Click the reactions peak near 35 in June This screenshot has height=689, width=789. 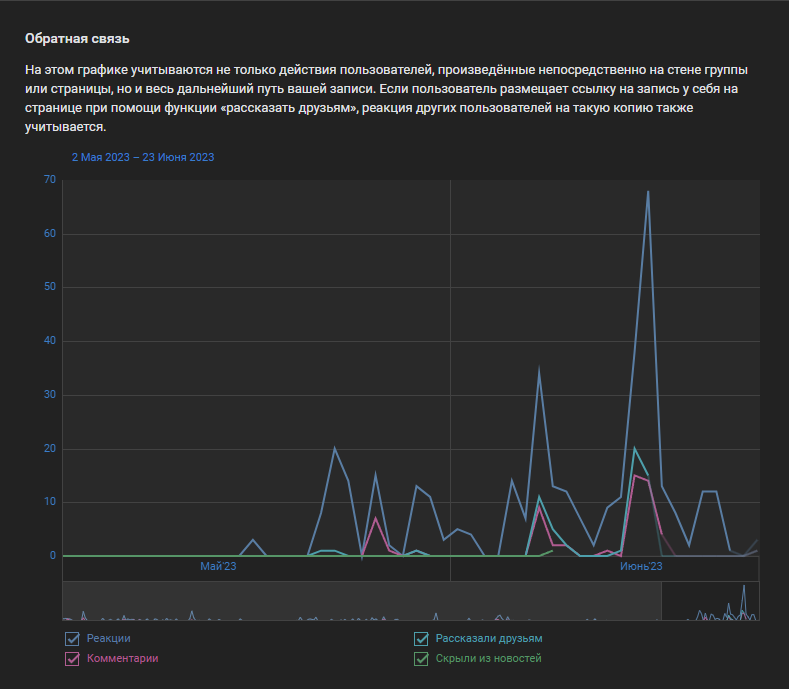click(x=539, y=370)
